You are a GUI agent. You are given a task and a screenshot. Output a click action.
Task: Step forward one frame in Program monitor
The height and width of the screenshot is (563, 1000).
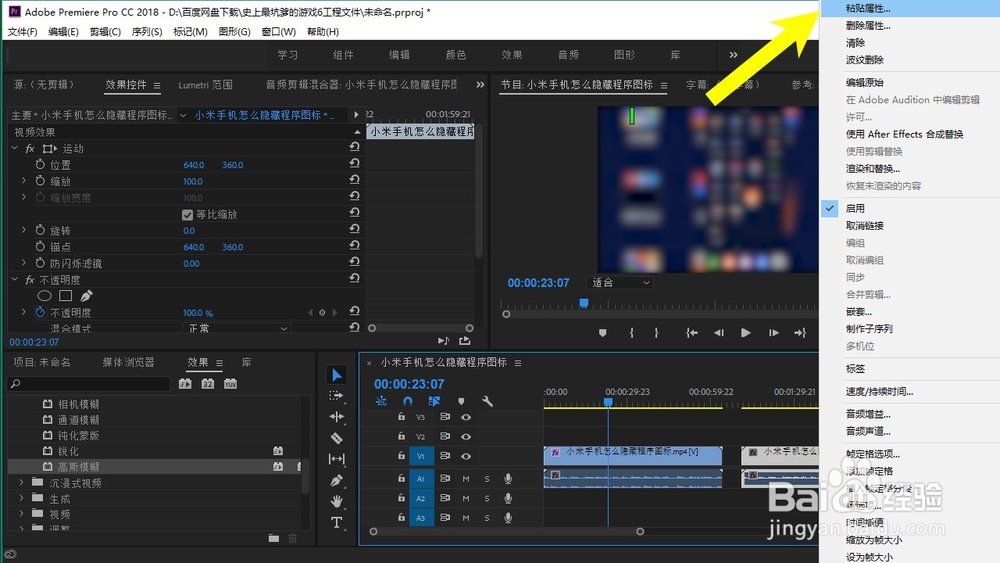pos(773,333)
